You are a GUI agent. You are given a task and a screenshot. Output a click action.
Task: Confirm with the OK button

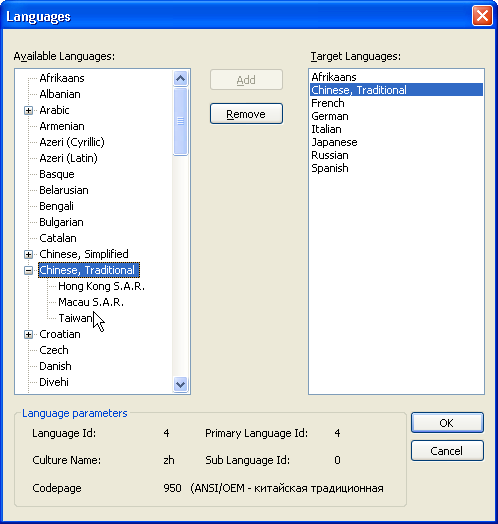[447, 423]
